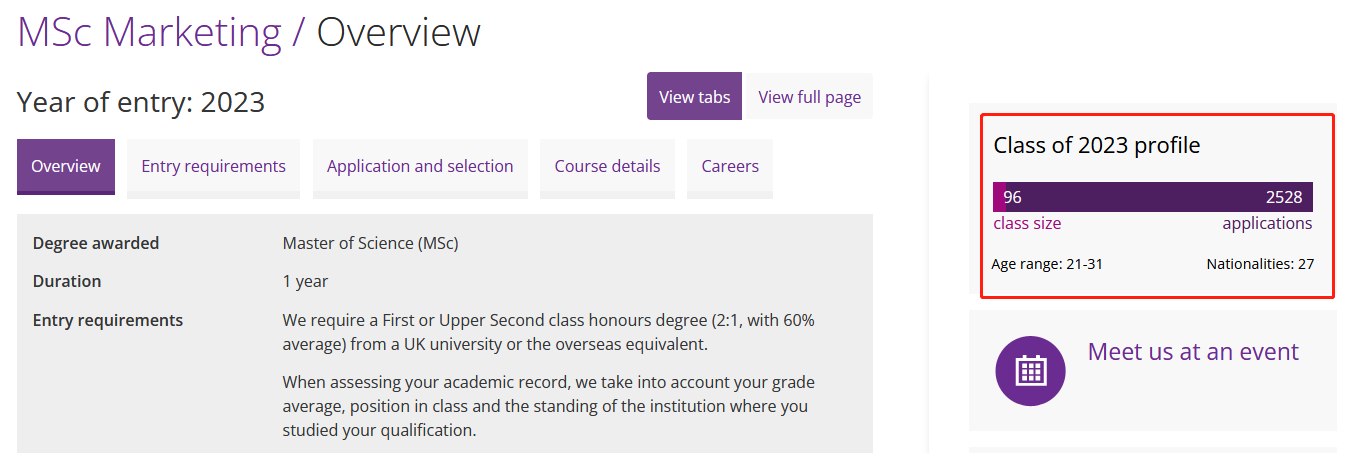The width and height of the screenshot is (1350, 453).
Task: Click the Year of entry: 2023 heading
Action: coord(141,102)
